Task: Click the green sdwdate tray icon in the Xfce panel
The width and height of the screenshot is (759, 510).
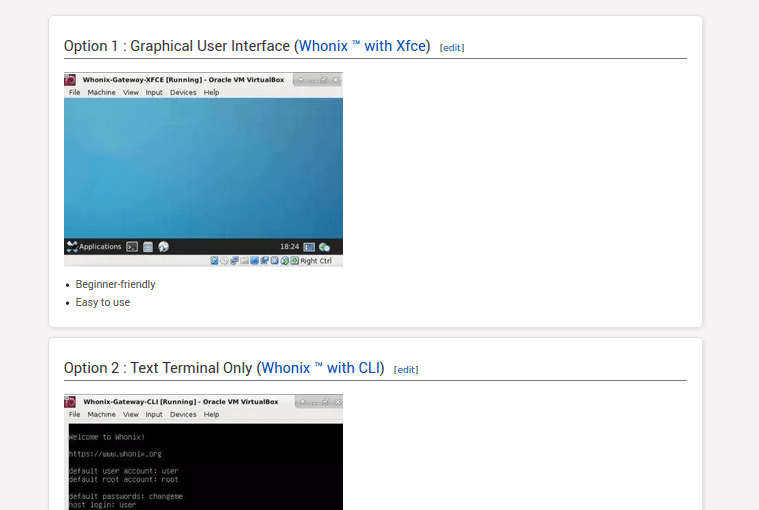Action: (x=324, y=247)
